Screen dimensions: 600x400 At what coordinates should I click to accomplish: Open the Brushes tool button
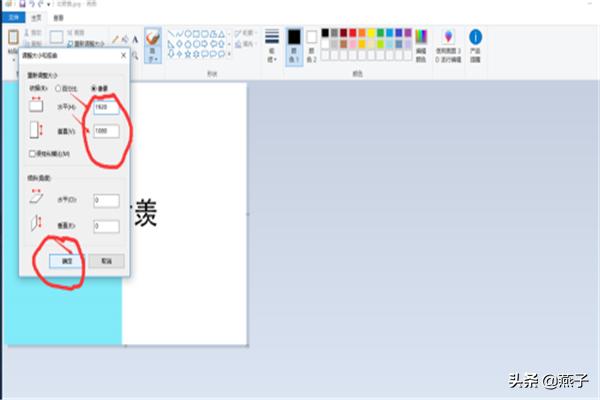click(153, 45)
